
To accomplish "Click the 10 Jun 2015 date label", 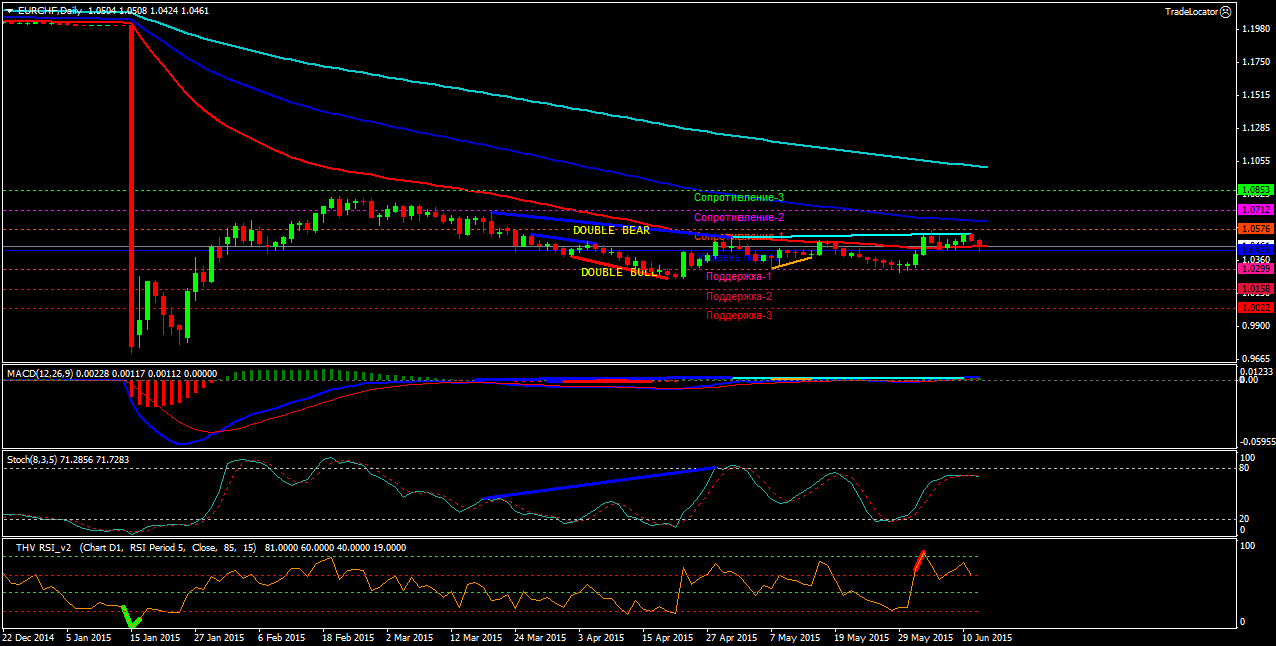I will pyautogui.click(x=987, y=637).
